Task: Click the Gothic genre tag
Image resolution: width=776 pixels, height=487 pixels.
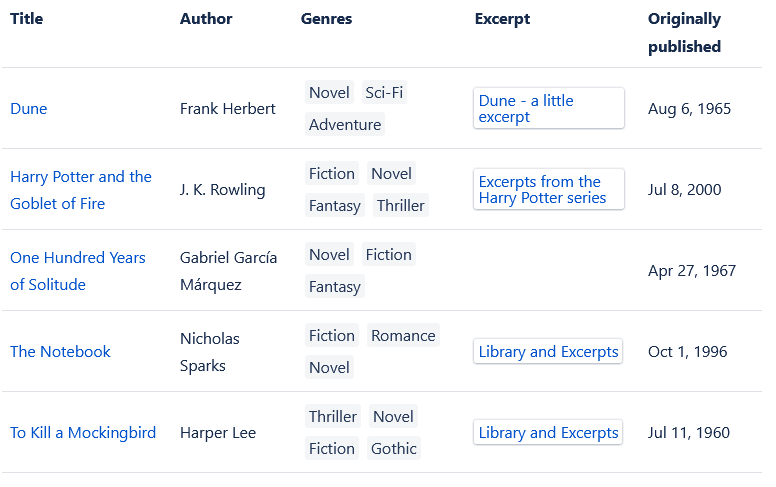Action: pos(394,449)
